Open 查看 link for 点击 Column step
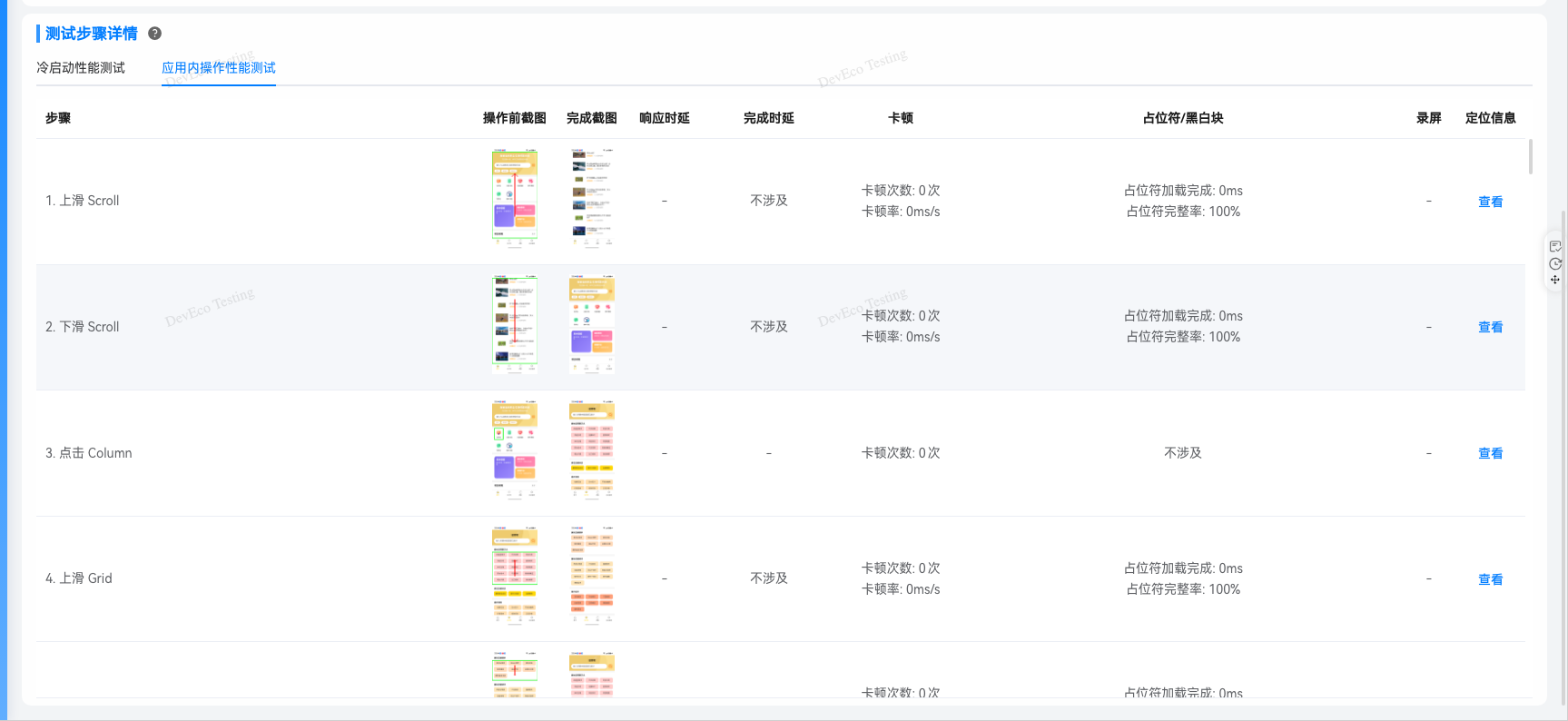This screenshot has width=1568, height=721. [x=1490, y=453]
